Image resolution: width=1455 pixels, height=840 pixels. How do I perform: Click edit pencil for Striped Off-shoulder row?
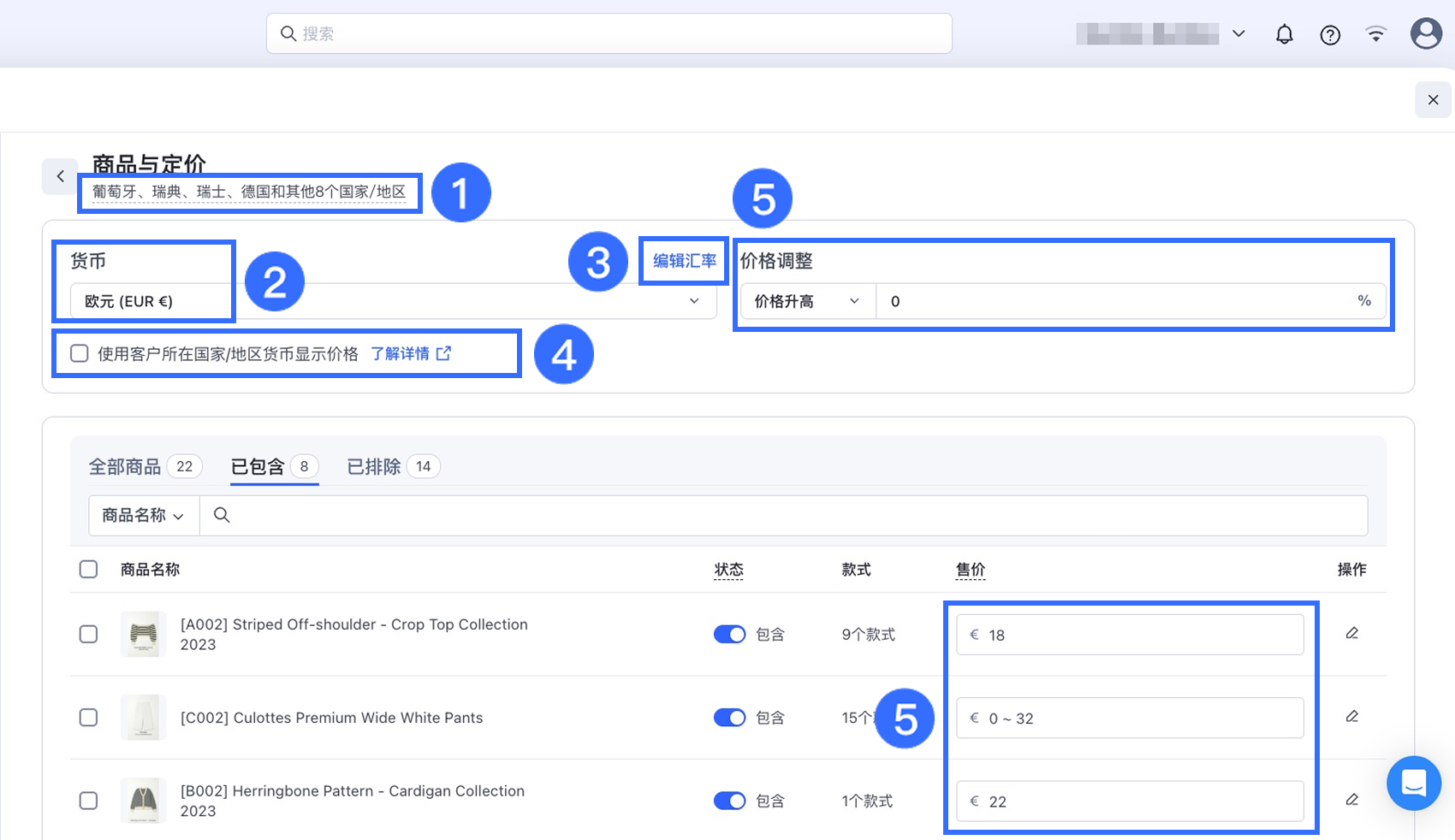pyautogui.click(x=1351, y=634)
